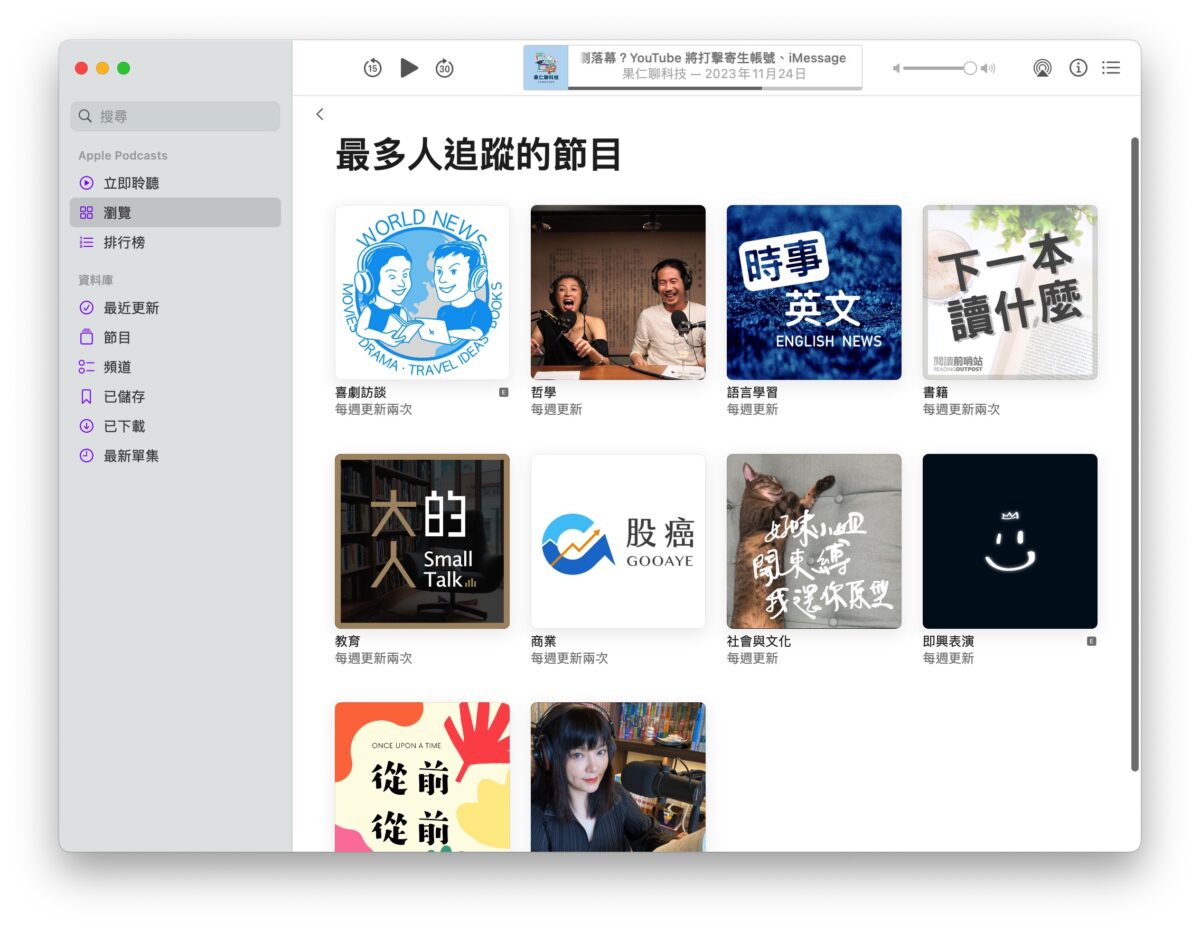Go back with the chevron arrow
1200x930 pixels.
[319, 114]
